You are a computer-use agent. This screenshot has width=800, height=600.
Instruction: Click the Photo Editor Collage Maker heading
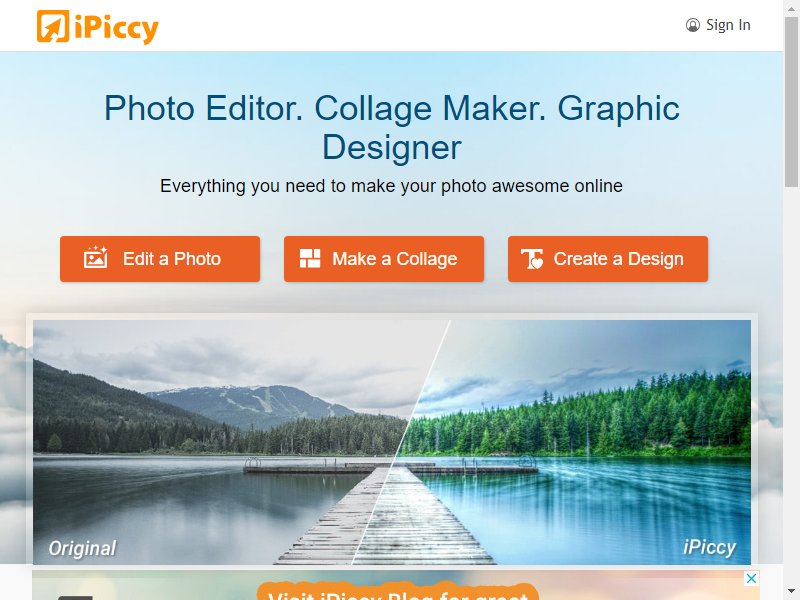click(392, 128)
